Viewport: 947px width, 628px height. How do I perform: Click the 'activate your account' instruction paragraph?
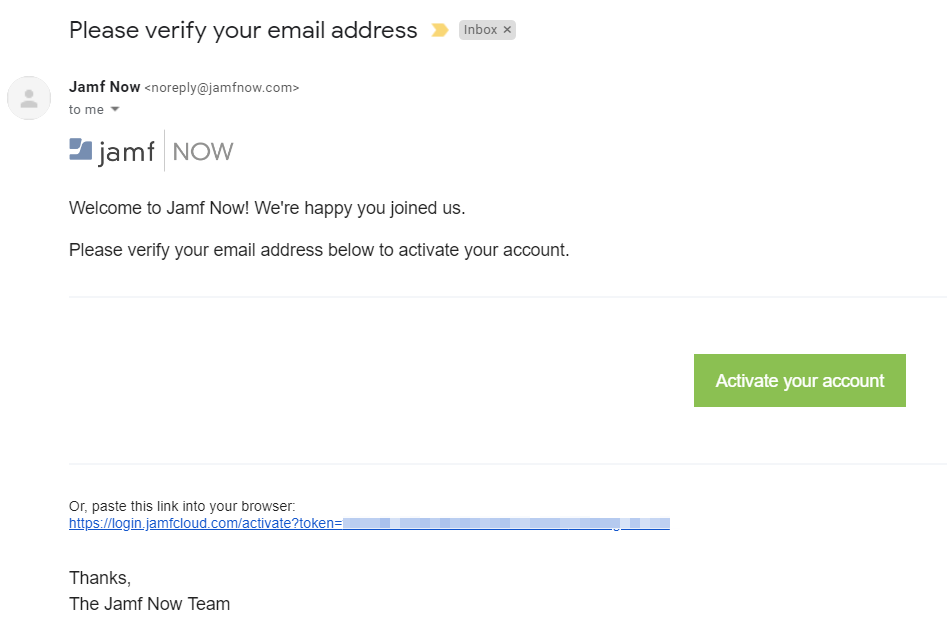click(x=319, y=250)
